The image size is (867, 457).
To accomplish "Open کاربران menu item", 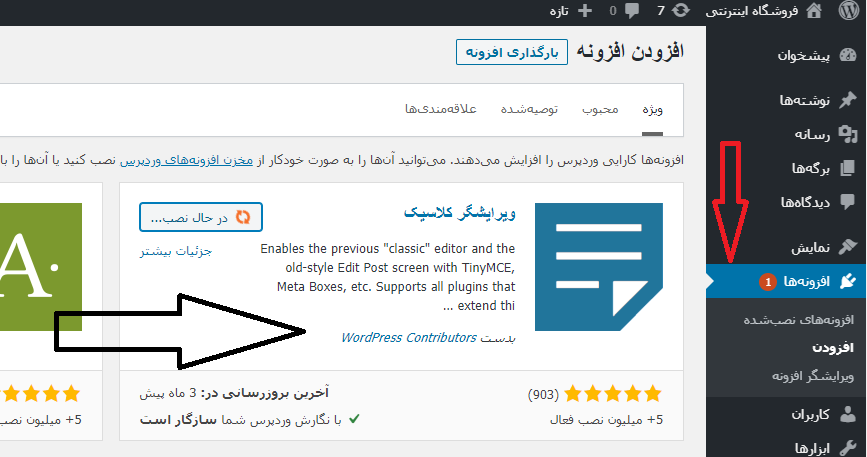I will click(x=810, y=414).
